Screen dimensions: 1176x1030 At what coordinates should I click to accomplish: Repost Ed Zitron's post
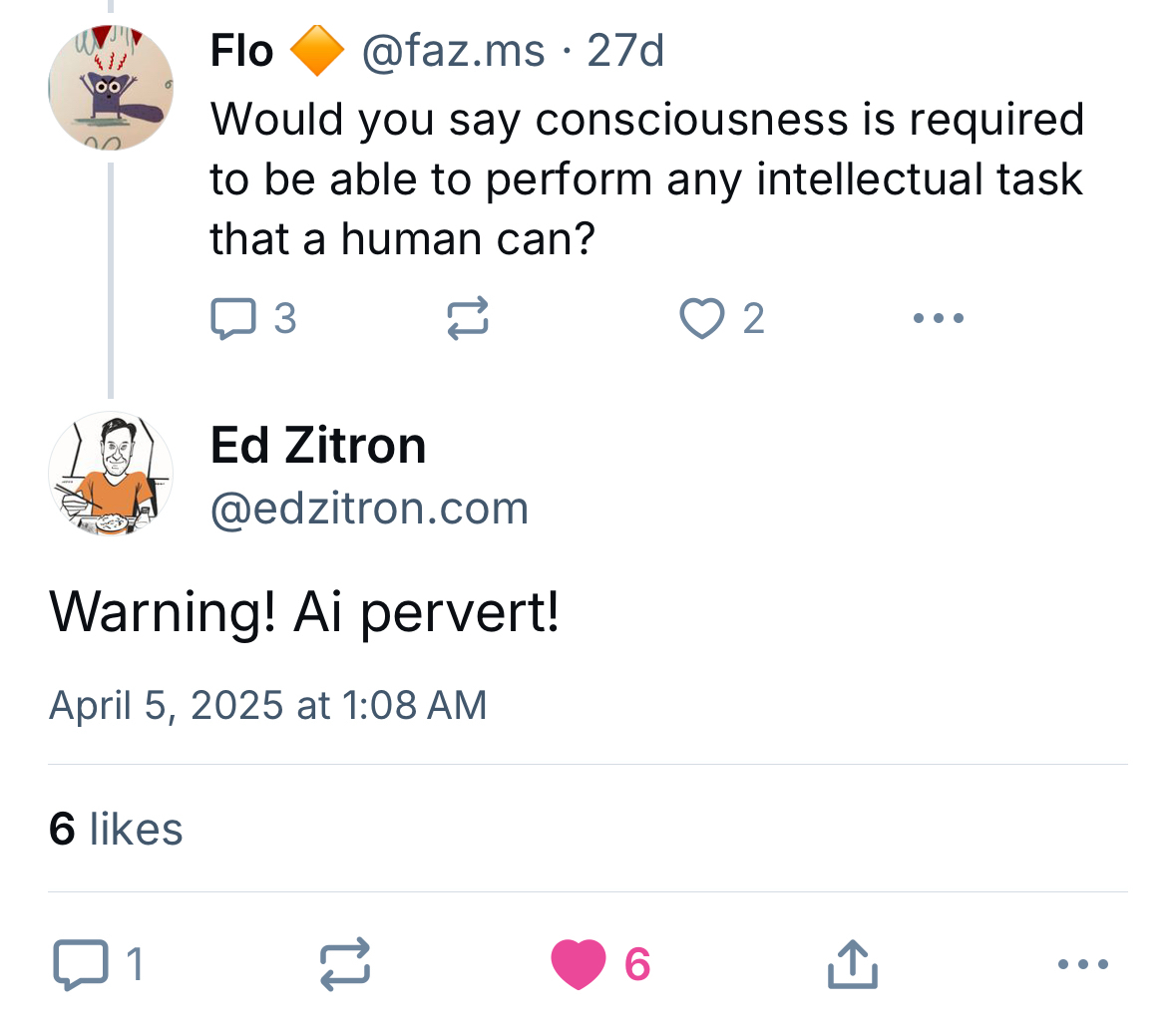(x=345, y=964)
